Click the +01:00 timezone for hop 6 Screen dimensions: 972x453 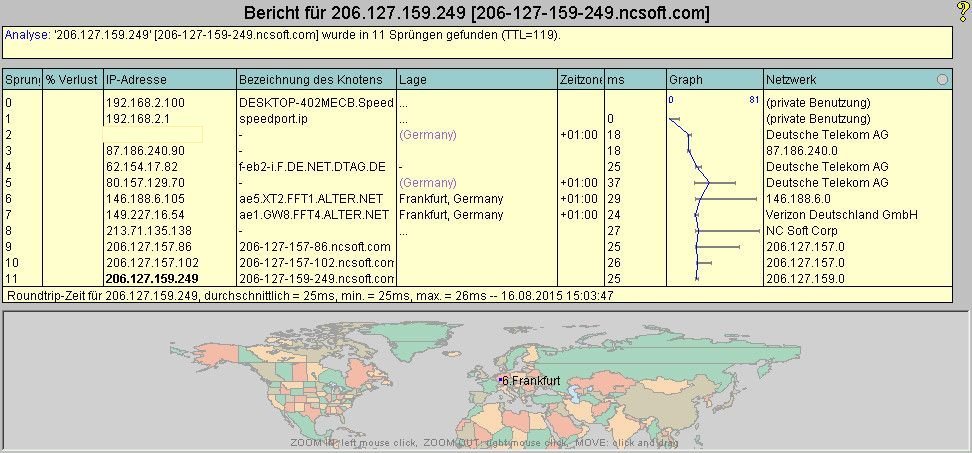tap(579, 199)
